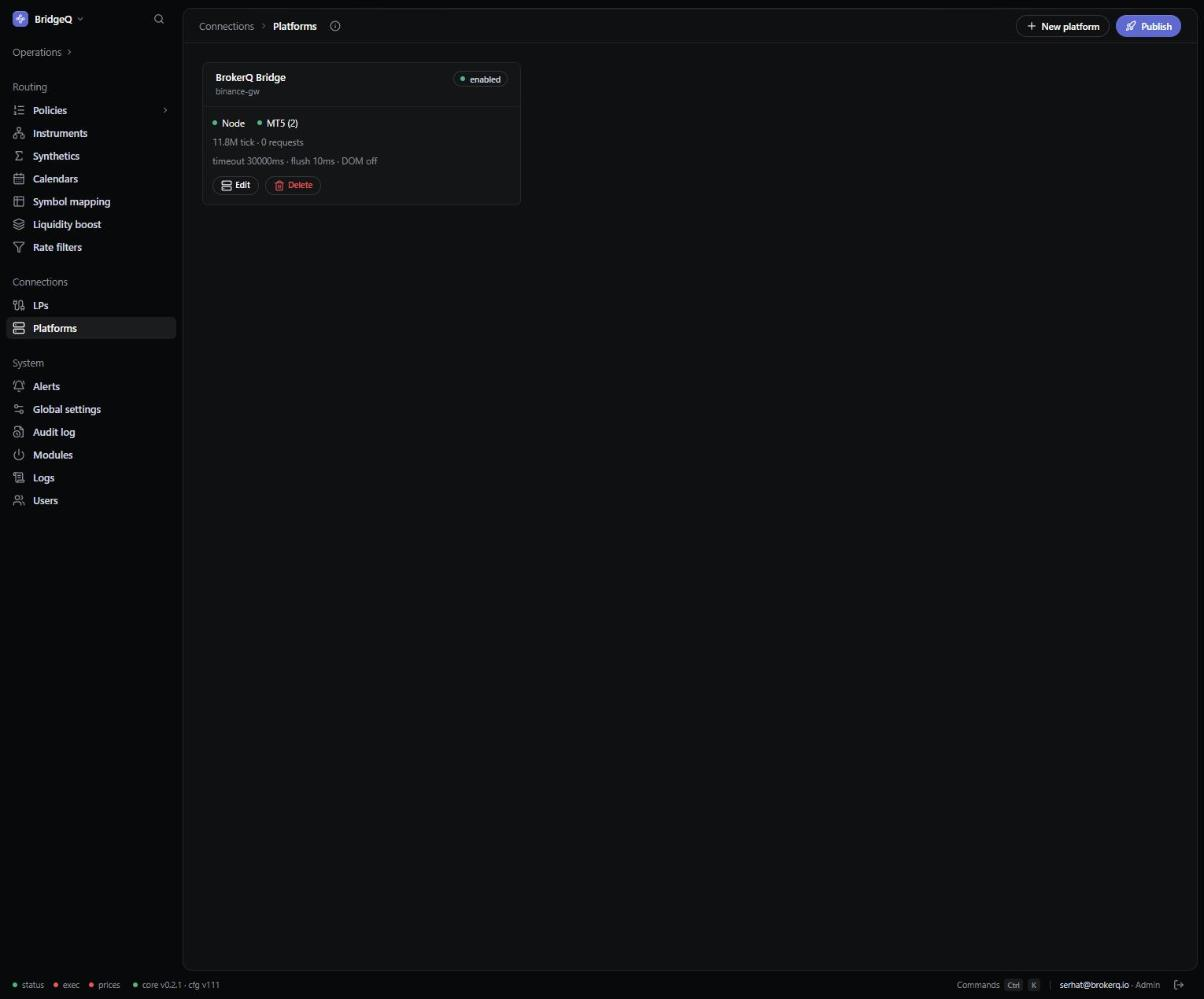Screen dimensions: 1204x999
Task: Click the exec status indicator
Action: coord(67,985)
